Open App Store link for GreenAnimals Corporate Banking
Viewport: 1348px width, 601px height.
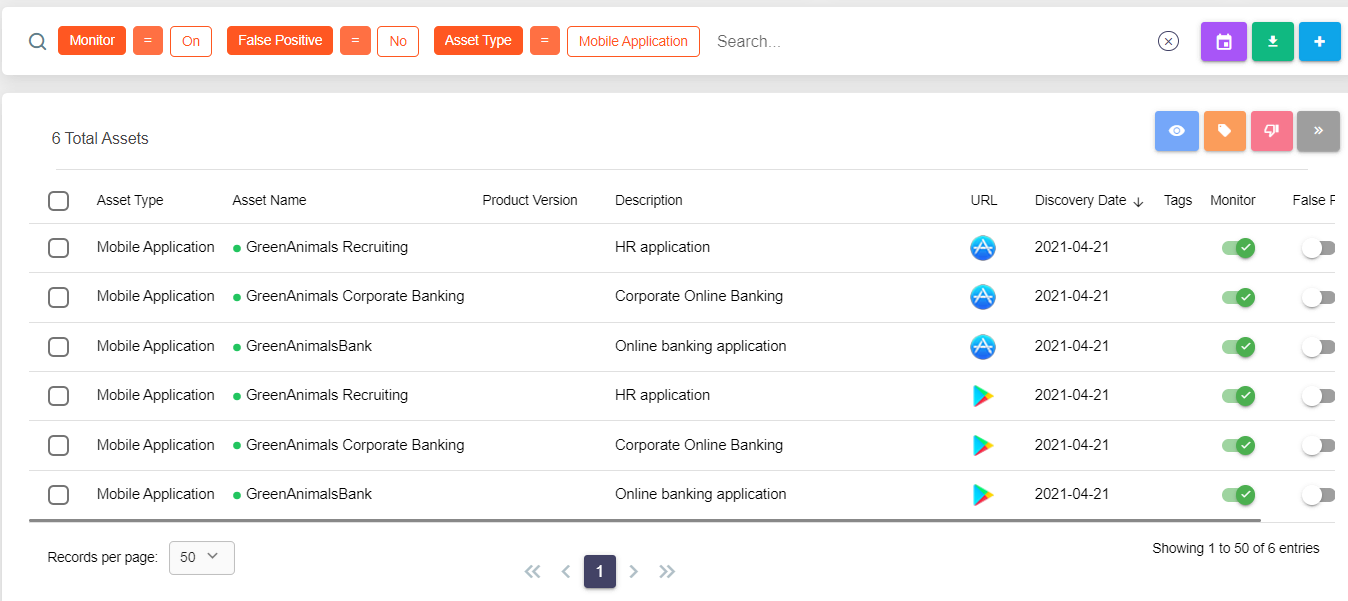[x=983, y=297]
